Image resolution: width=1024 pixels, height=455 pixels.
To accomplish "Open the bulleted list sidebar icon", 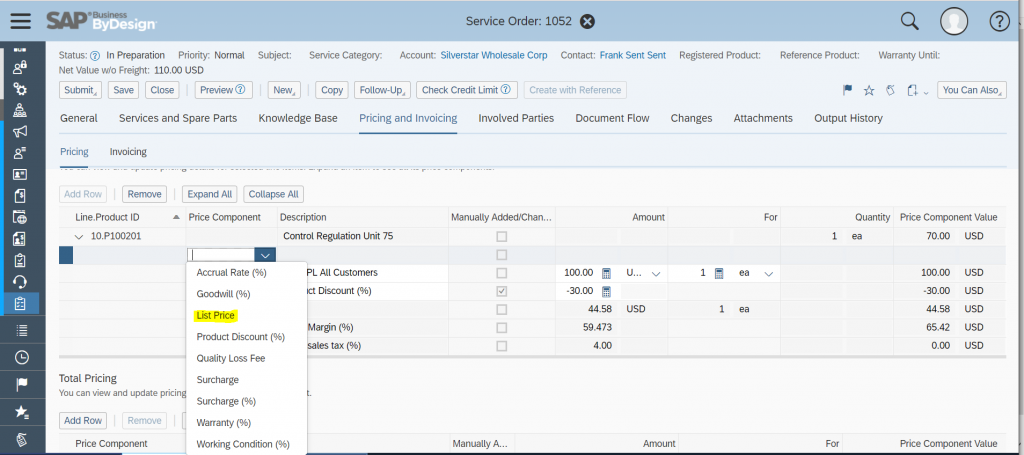I will tap(22, 330).
